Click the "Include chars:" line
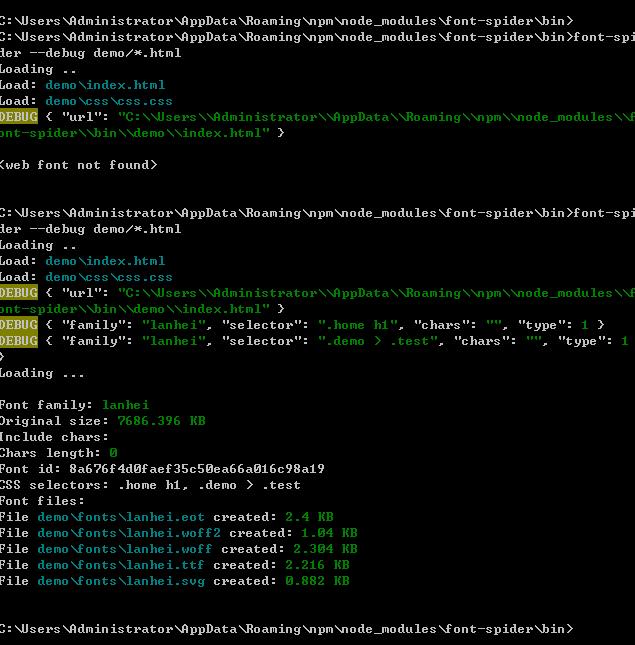This screenshot has height=645, width=635. [54, 437]
